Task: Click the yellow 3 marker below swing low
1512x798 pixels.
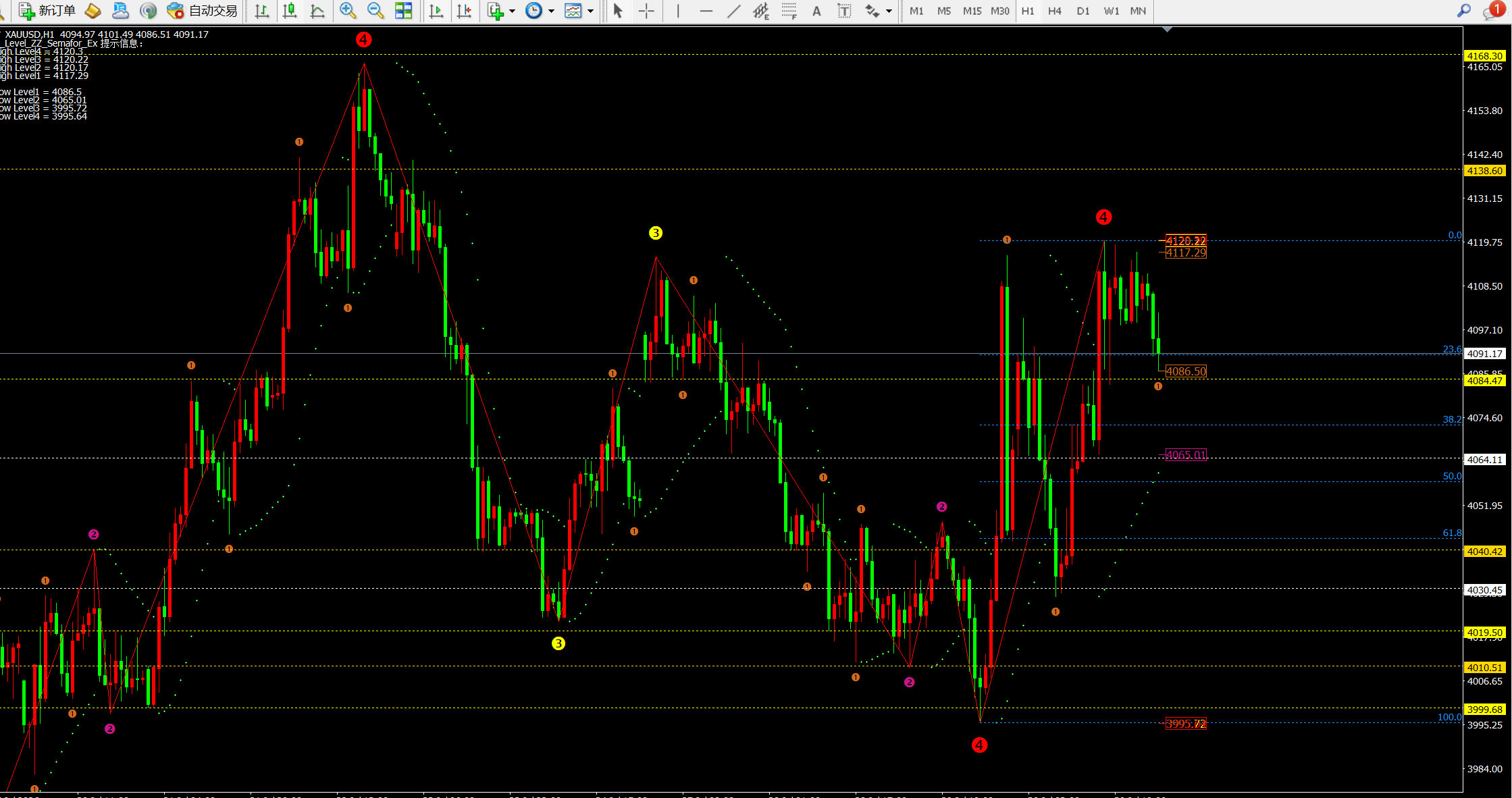Action: pyautogui.click(x=558, y=643)
